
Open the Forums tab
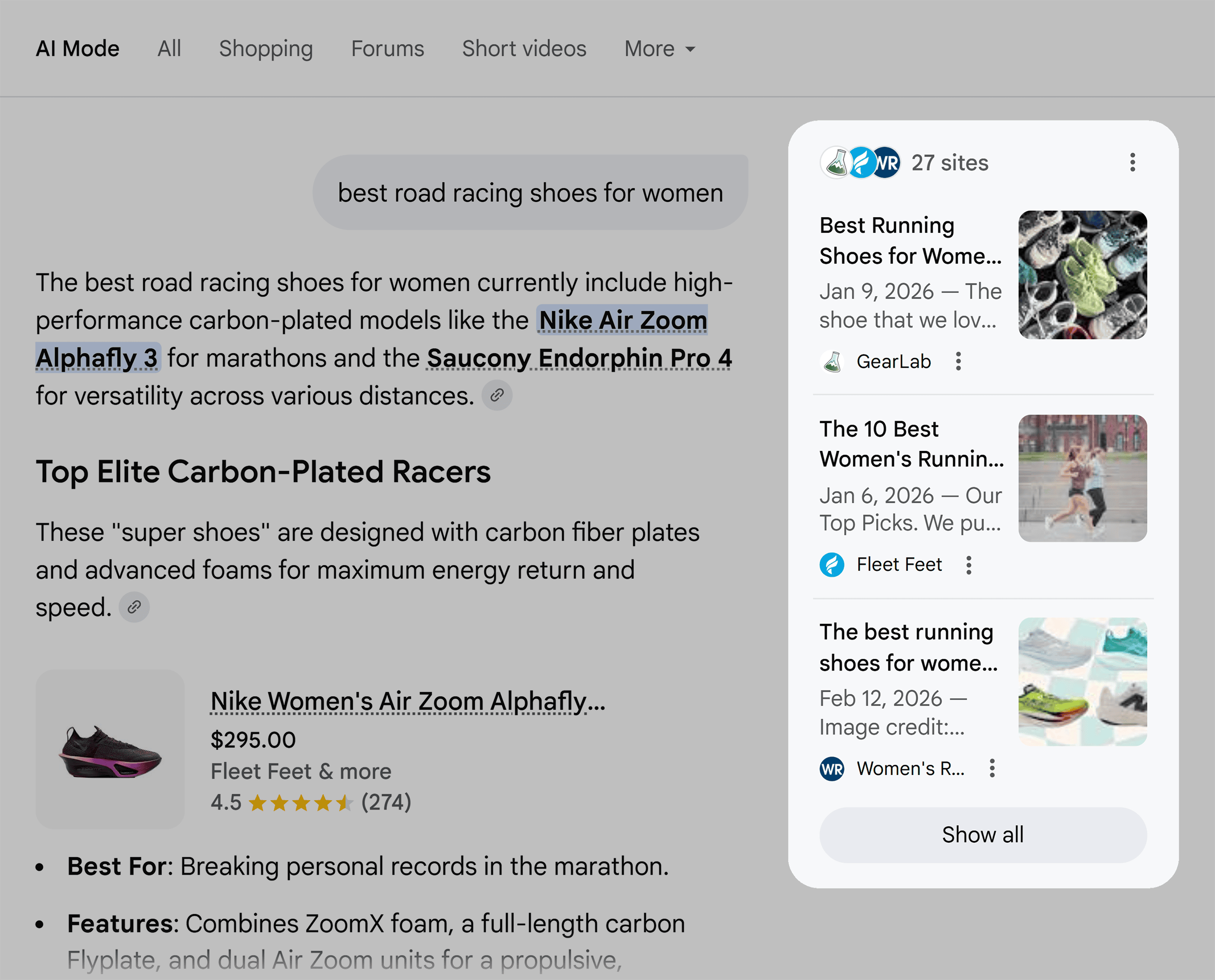(x=388, y=49)
